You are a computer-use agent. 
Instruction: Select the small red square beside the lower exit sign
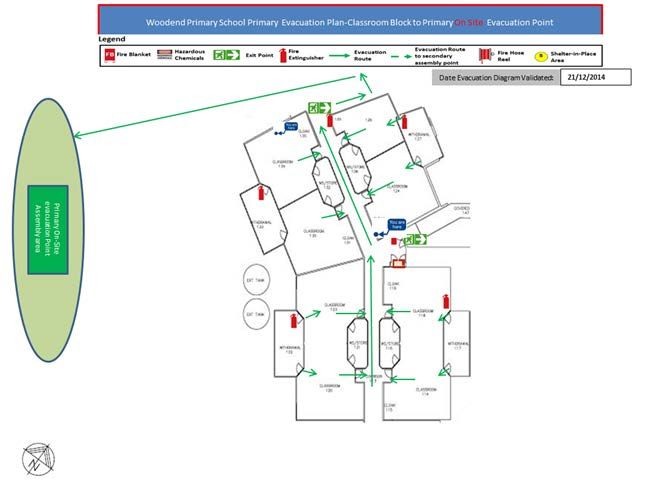(x=394, y=241)
